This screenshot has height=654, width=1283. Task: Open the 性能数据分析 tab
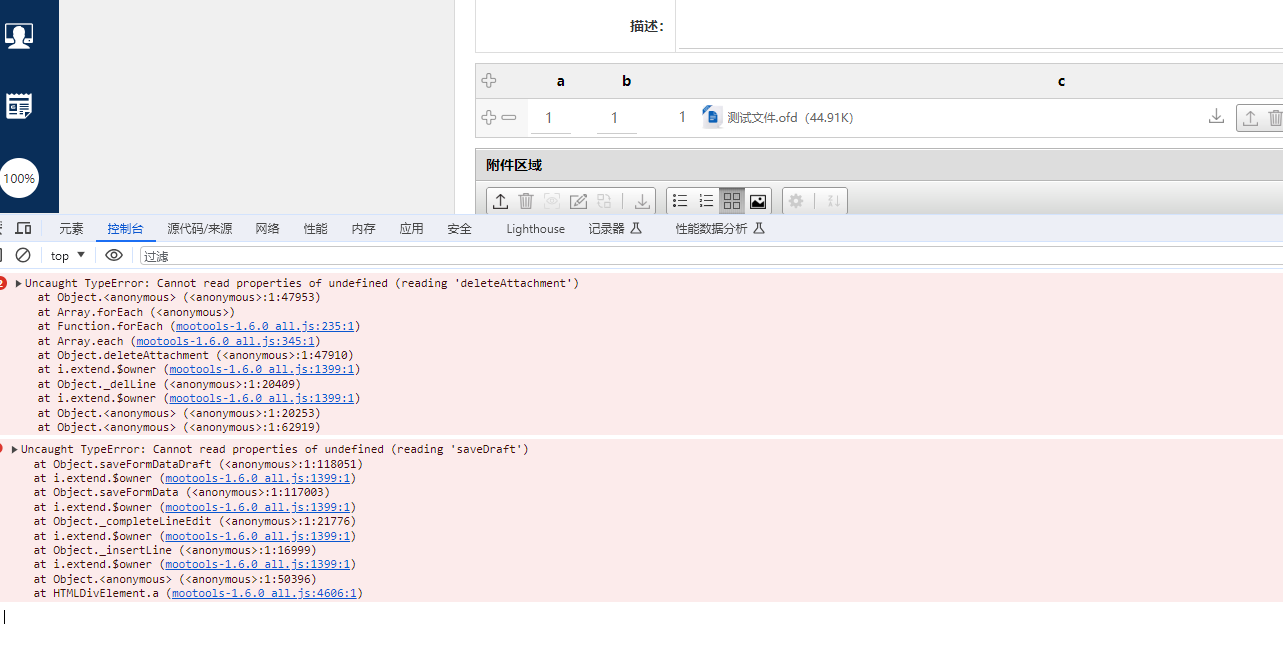click(x=720, y=229)
